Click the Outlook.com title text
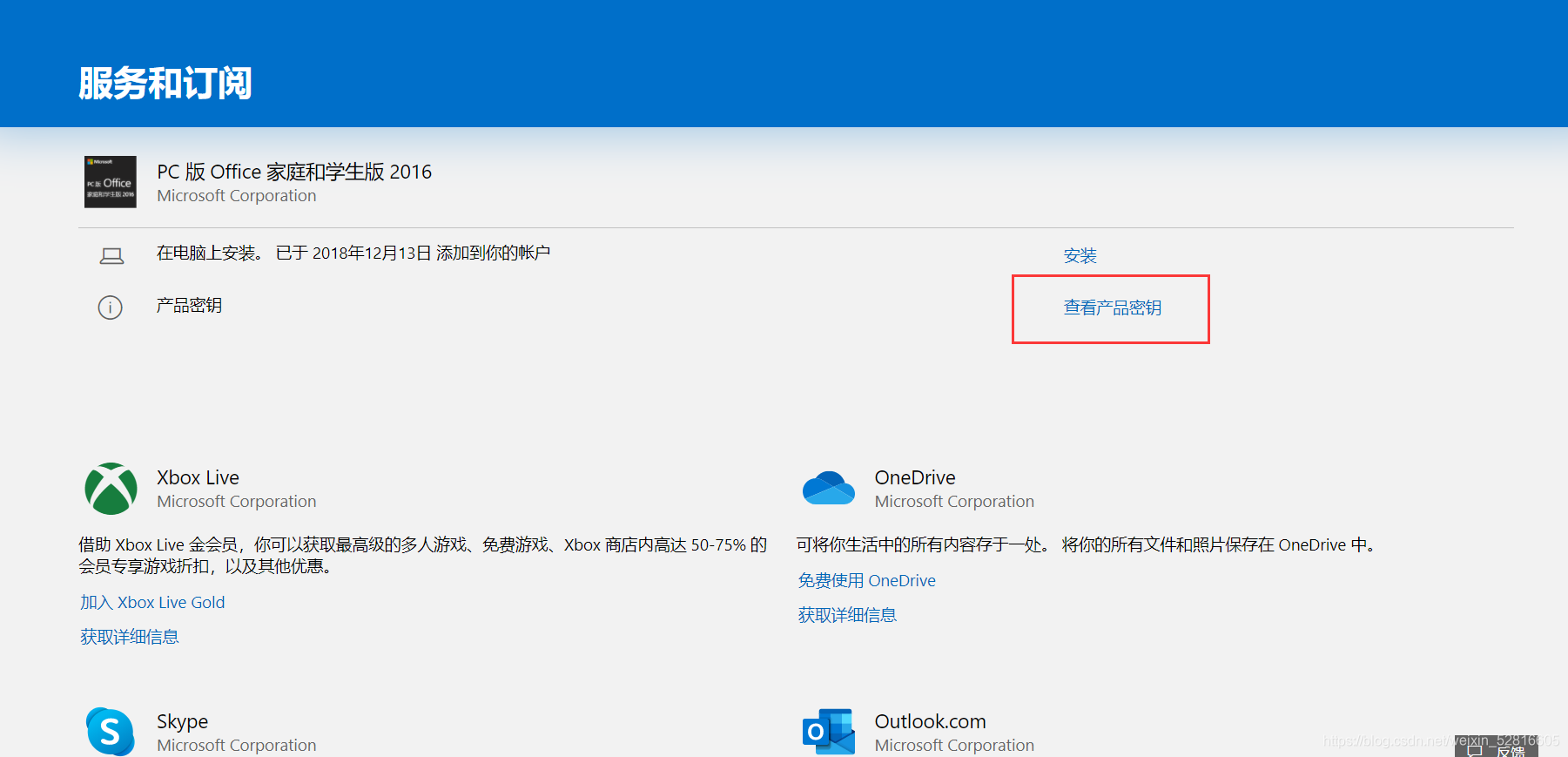The height and width of the screenshot is (757, 1568). tap(930, 721)
